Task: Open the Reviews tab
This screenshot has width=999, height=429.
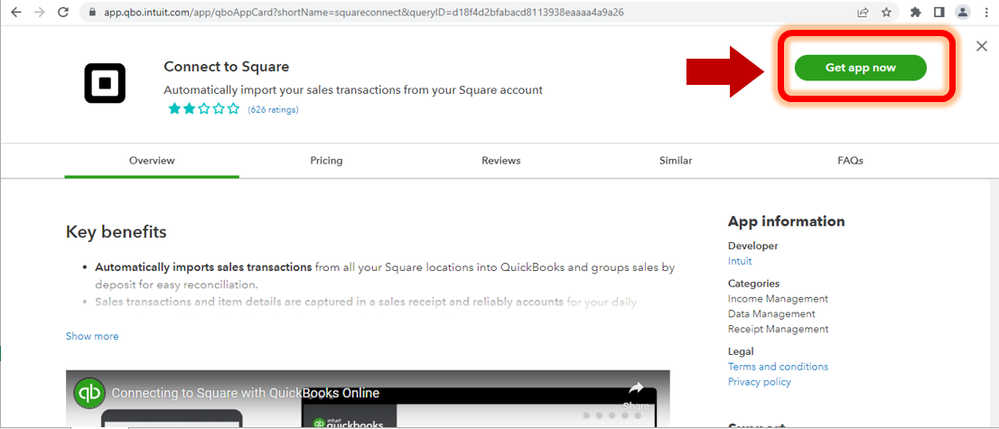Action: 501,161
